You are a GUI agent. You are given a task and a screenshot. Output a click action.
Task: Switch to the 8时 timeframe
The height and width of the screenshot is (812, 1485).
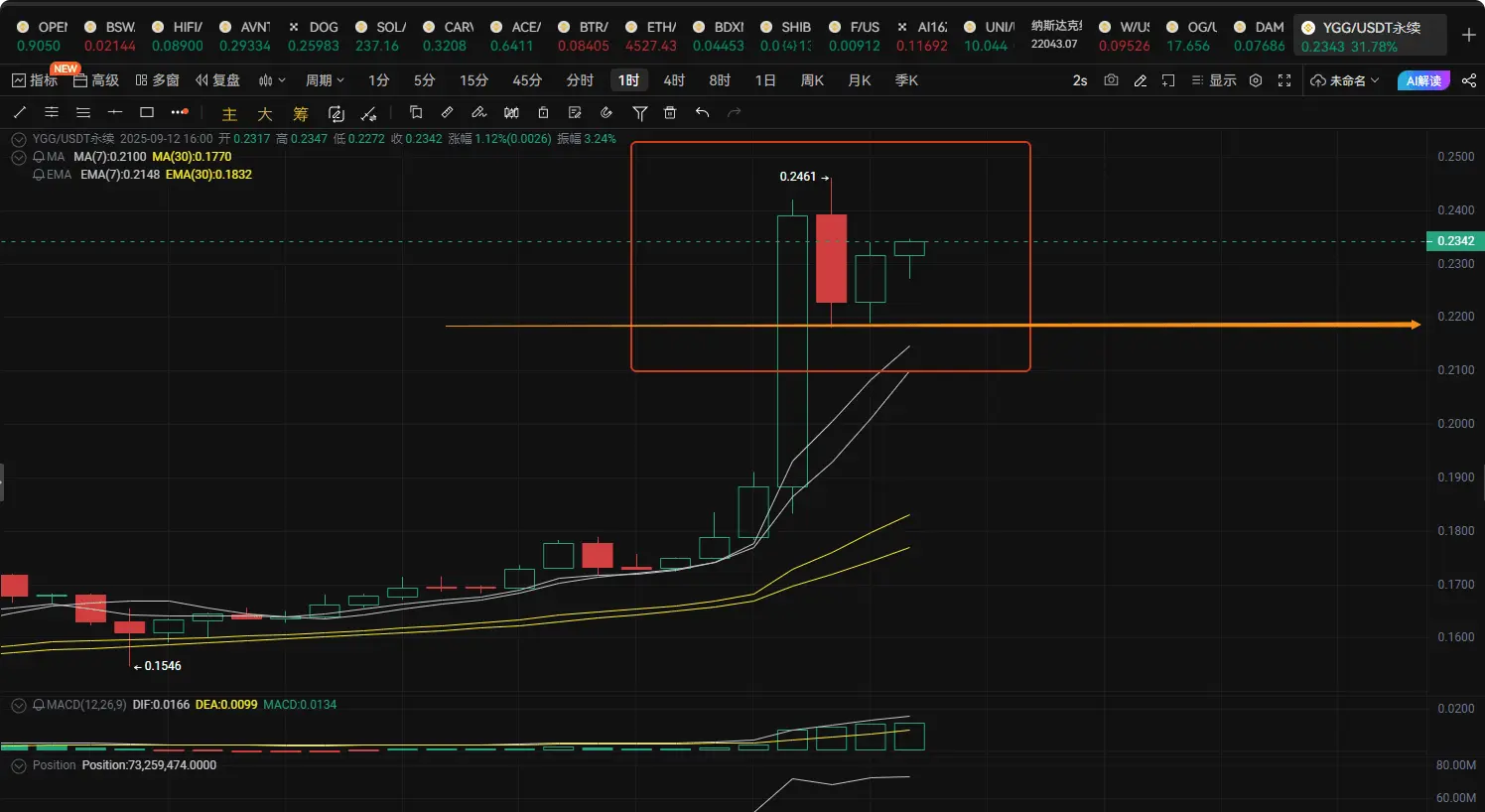click(720, 80)
